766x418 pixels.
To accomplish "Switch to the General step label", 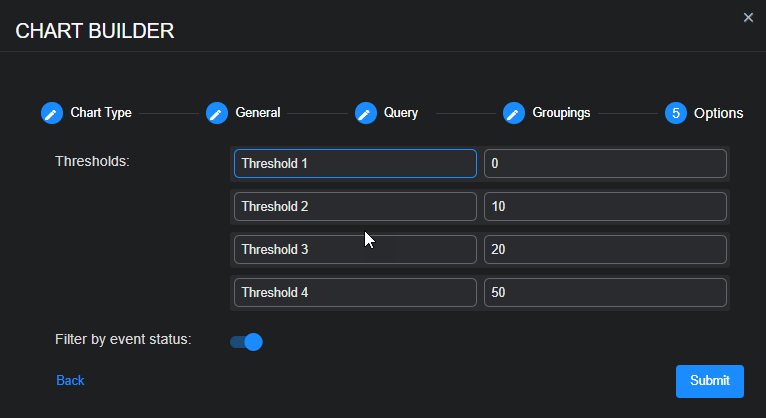I will click(257, 113).
